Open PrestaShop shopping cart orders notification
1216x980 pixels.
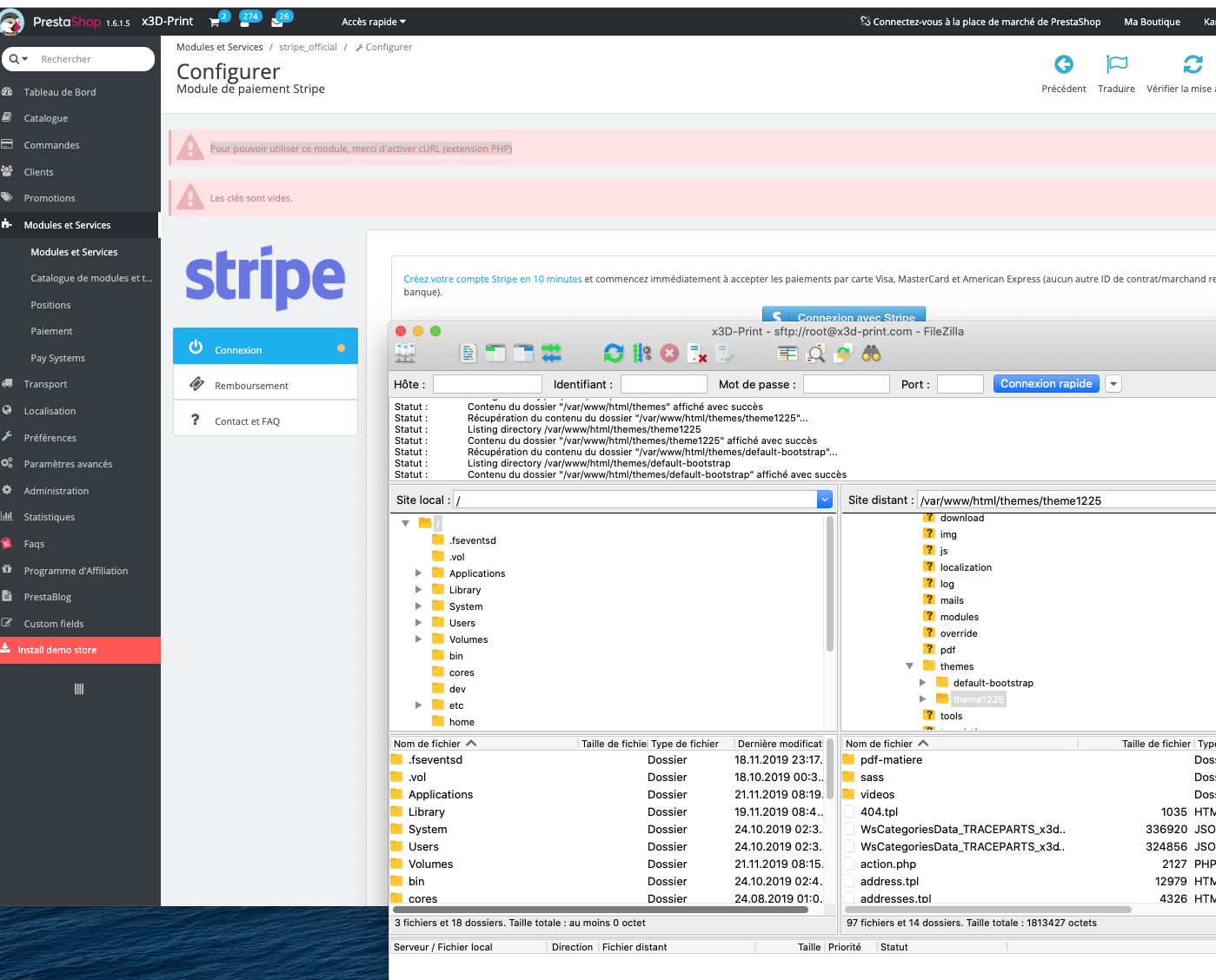click(215, 22)
